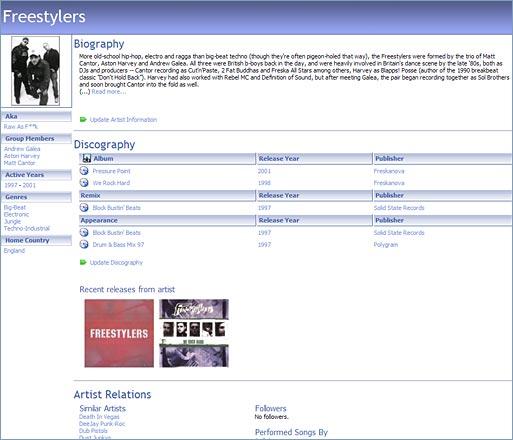Click the Freestylers band photo
The height and width of the screenshot is (440, 513).
[x=36, y=71]
